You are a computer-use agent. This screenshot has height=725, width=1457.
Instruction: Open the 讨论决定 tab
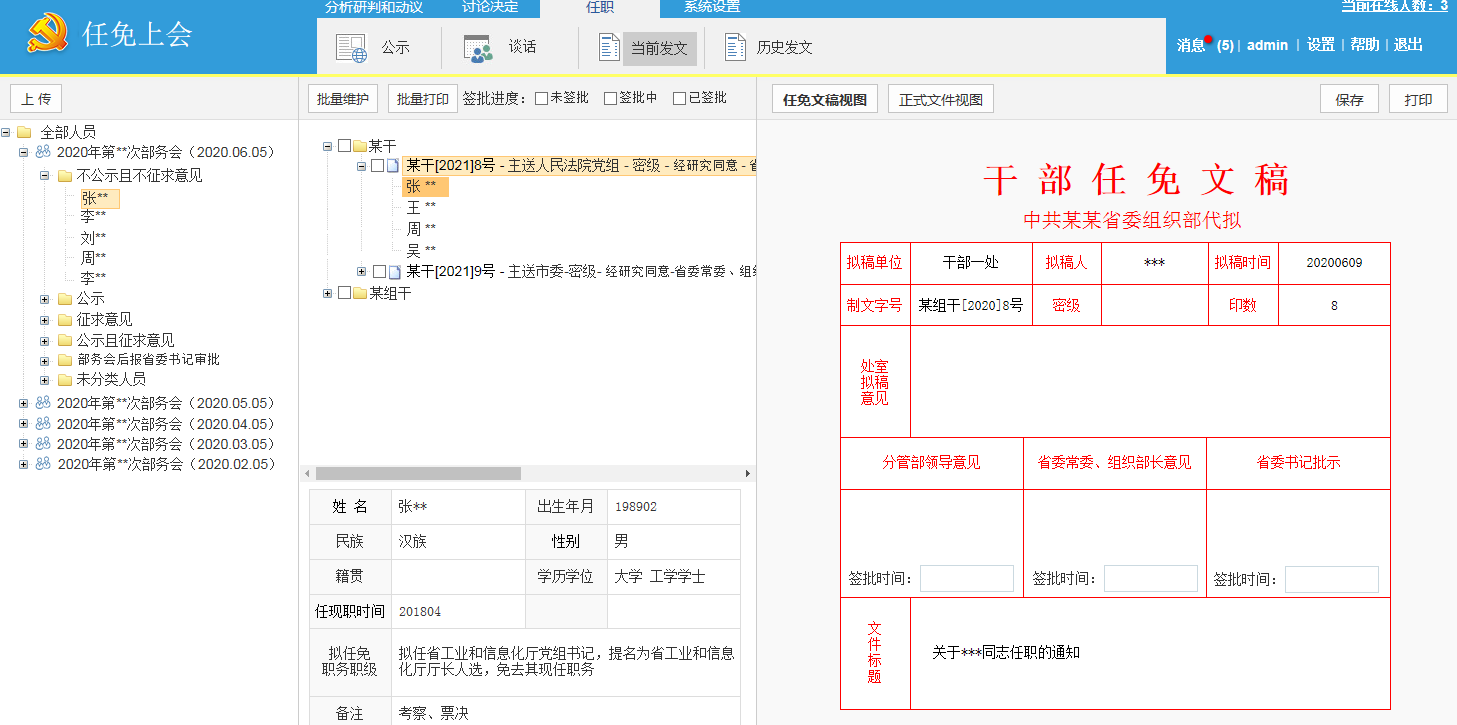coord(489,8)
